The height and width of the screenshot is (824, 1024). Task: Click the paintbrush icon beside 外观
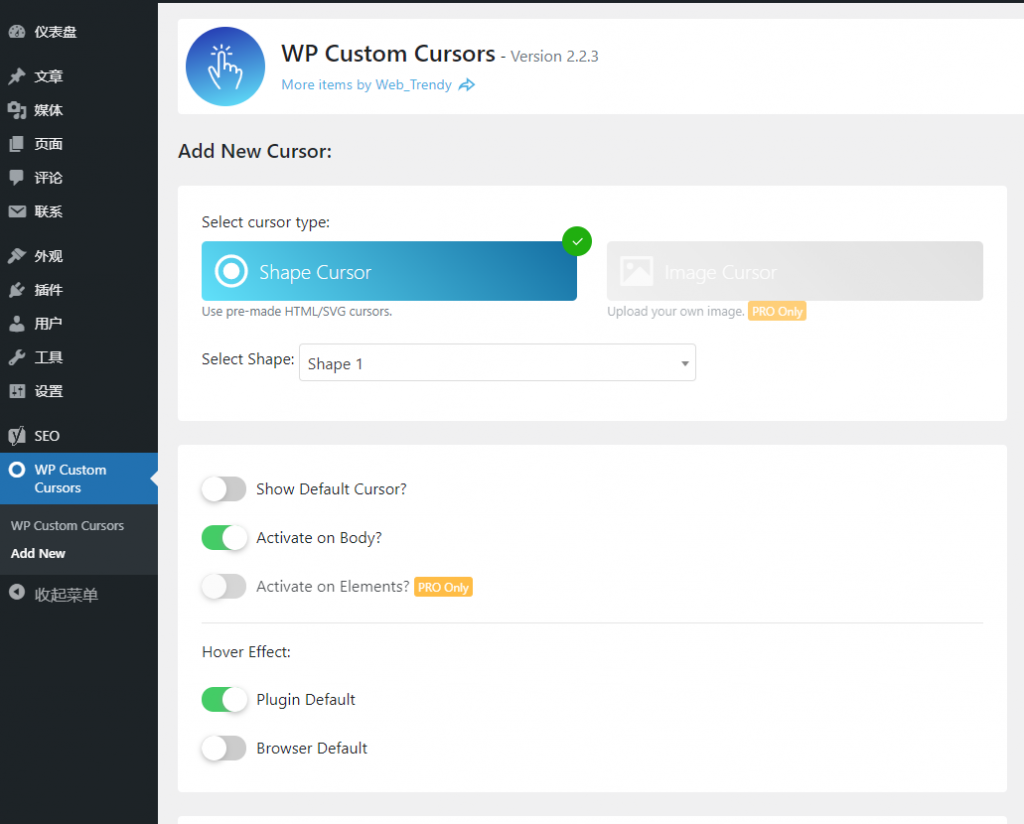[x=17, y=256]
